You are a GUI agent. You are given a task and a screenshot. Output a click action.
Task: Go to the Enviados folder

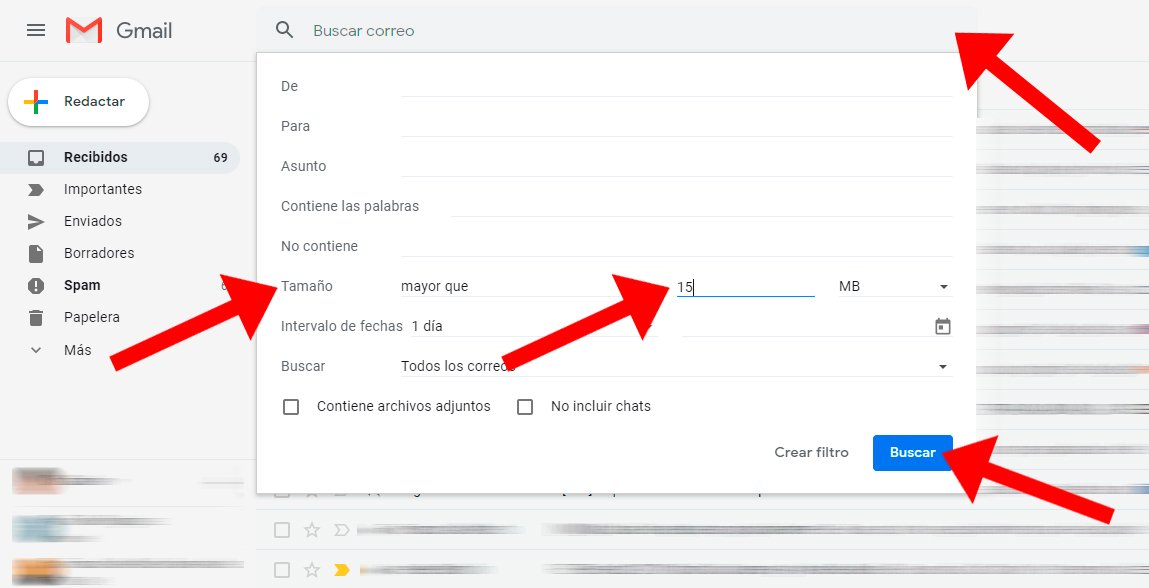point(93,221)
